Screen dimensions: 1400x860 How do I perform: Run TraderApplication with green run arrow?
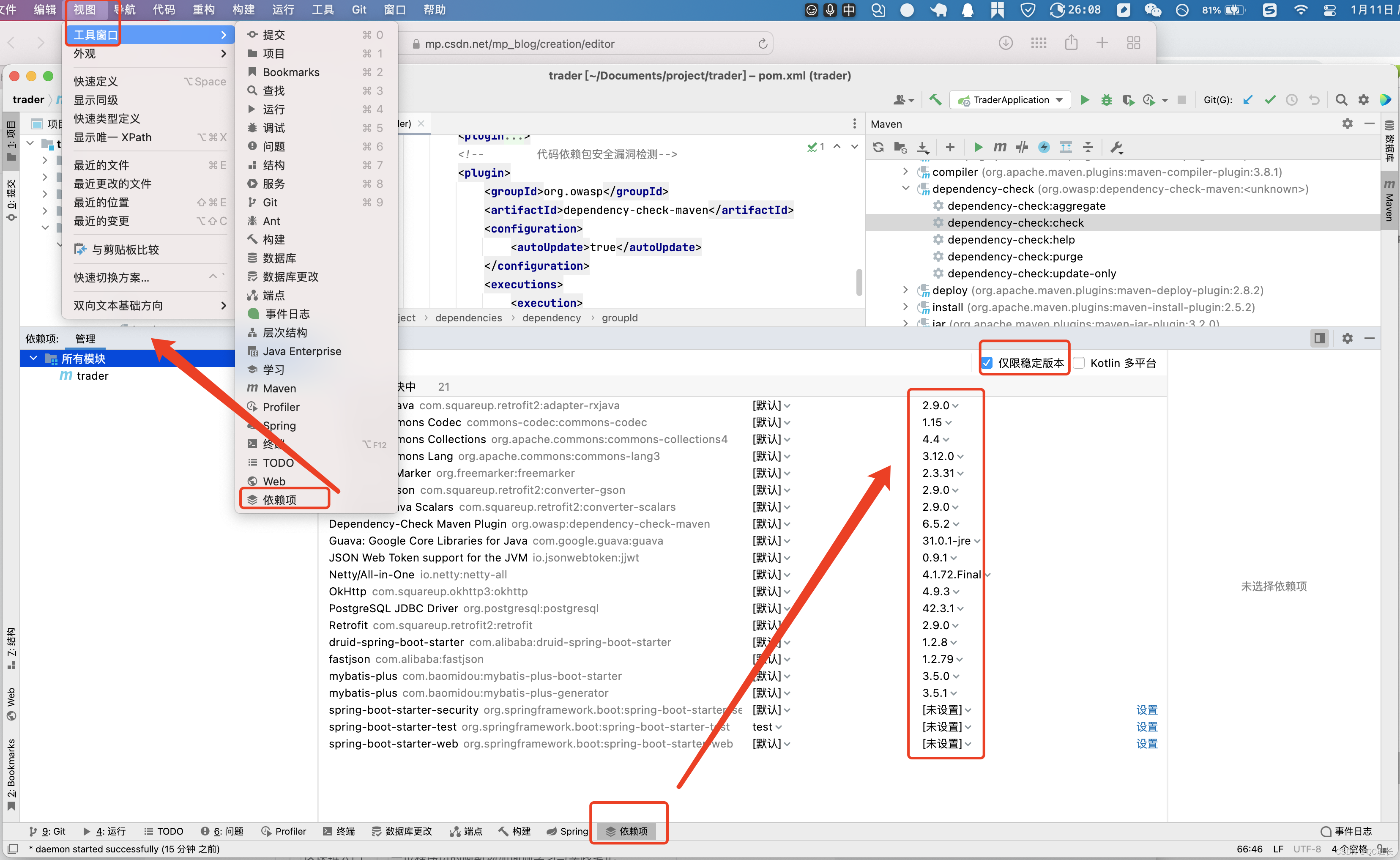(x=1084, y=99)
